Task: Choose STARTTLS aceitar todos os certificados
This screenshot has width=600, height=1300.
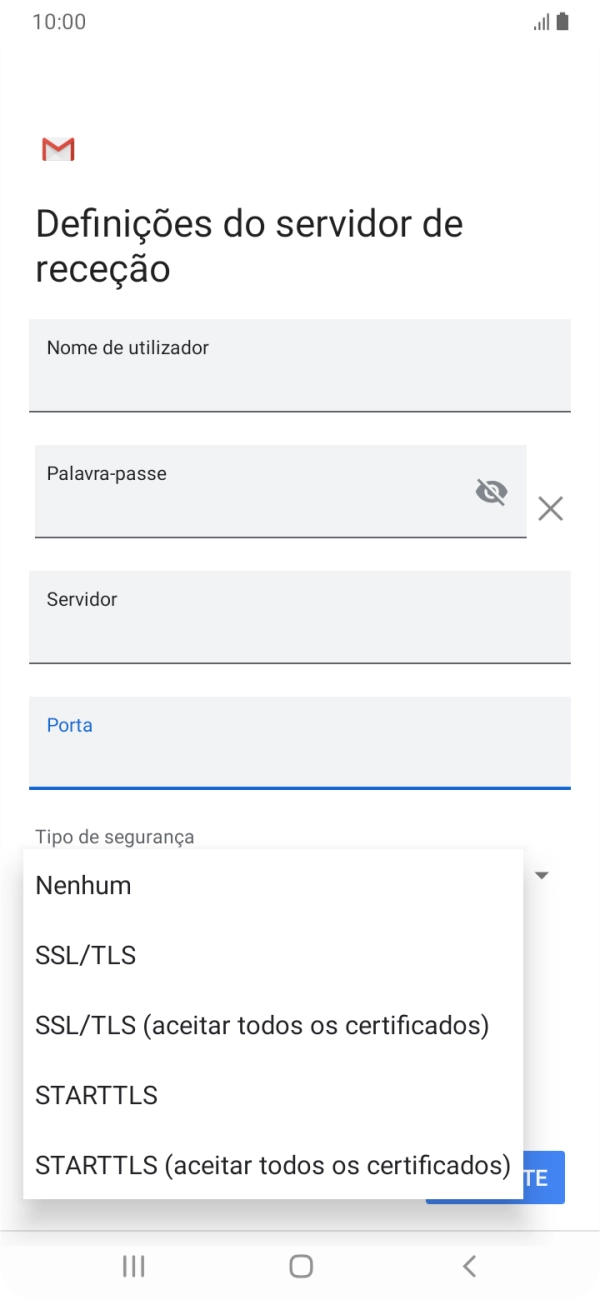Action: [x=271, y=1165]
